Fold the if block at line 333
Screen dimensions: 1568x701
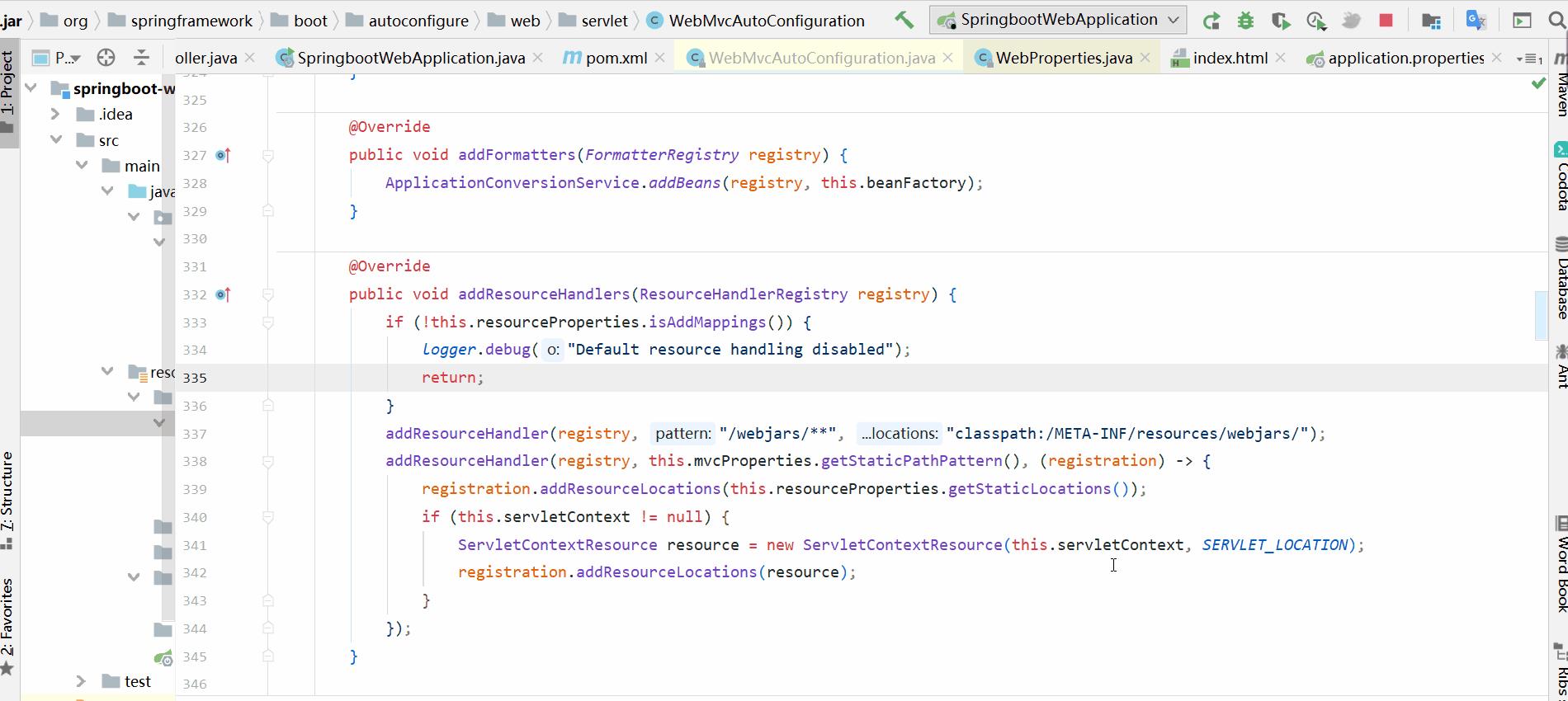tap(268, 322)
